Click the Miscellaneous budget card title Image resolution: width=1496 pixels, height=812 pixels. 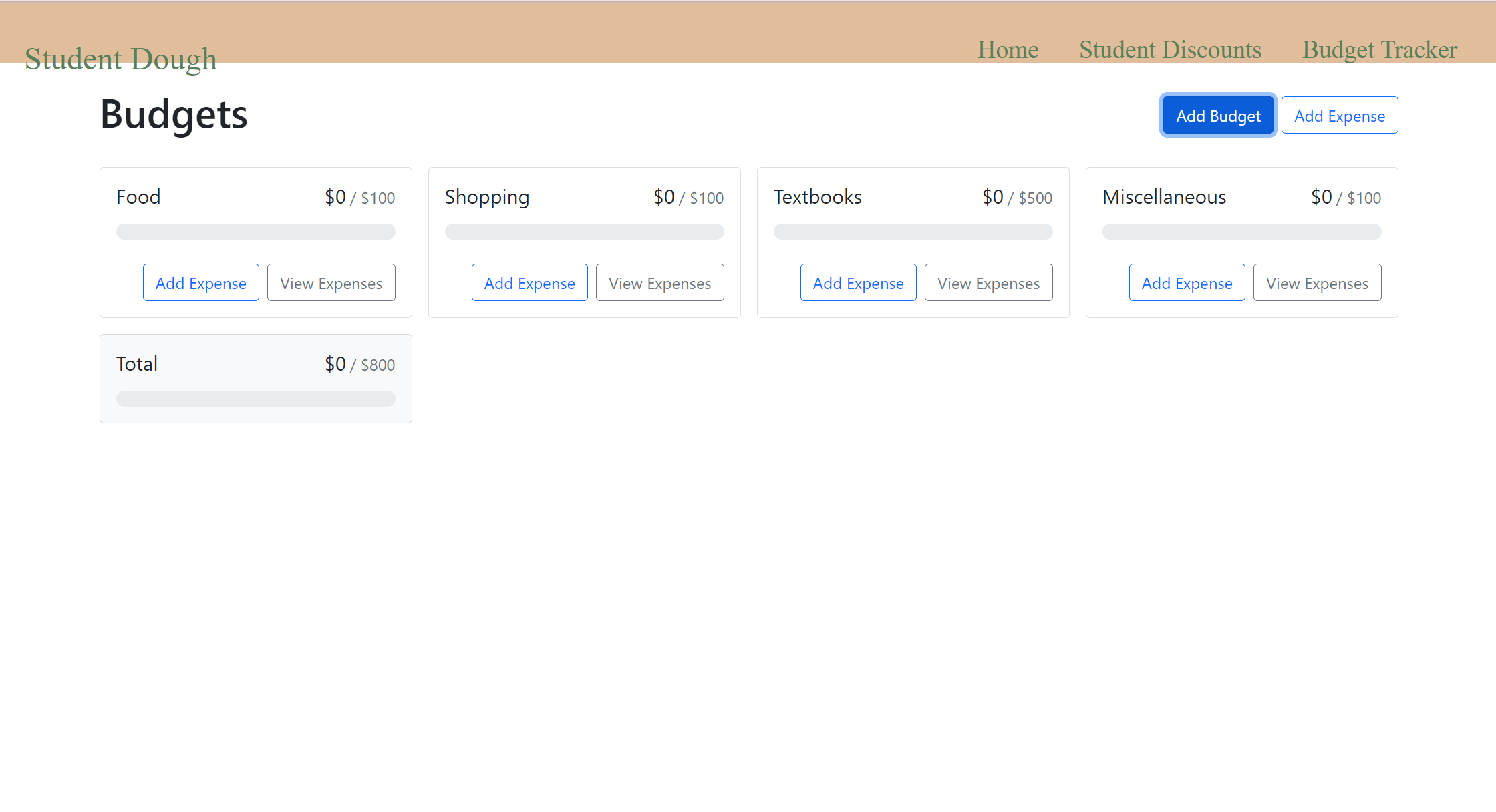(1164, 197)
